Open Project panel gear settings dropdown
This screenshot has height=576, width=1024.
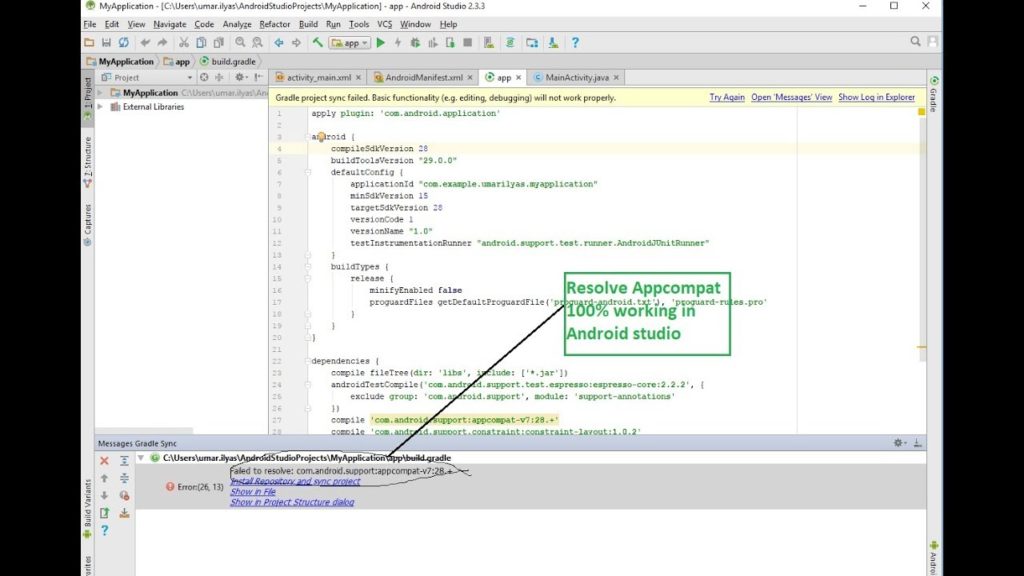[240, 77]
